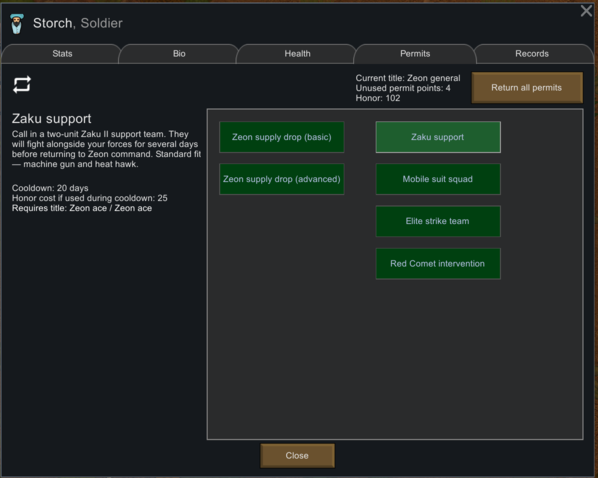
Task: Click the 'Honor: 102' text
Action: tap(378, 98)
